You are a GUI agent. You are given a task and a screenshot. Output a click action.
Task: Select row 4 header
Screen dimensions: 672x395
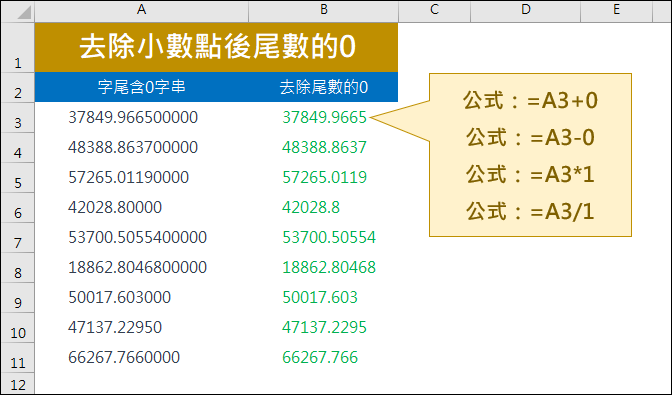pyautogui.click(x=18, y=148)
